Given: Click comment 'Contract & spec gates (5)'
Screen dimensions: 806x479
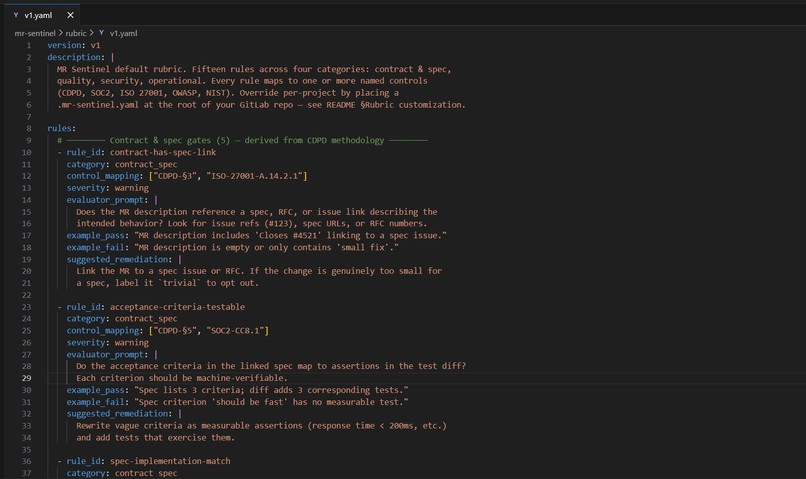Looking at the screenshot, I should pyautogui.click(x=170, y=140).
